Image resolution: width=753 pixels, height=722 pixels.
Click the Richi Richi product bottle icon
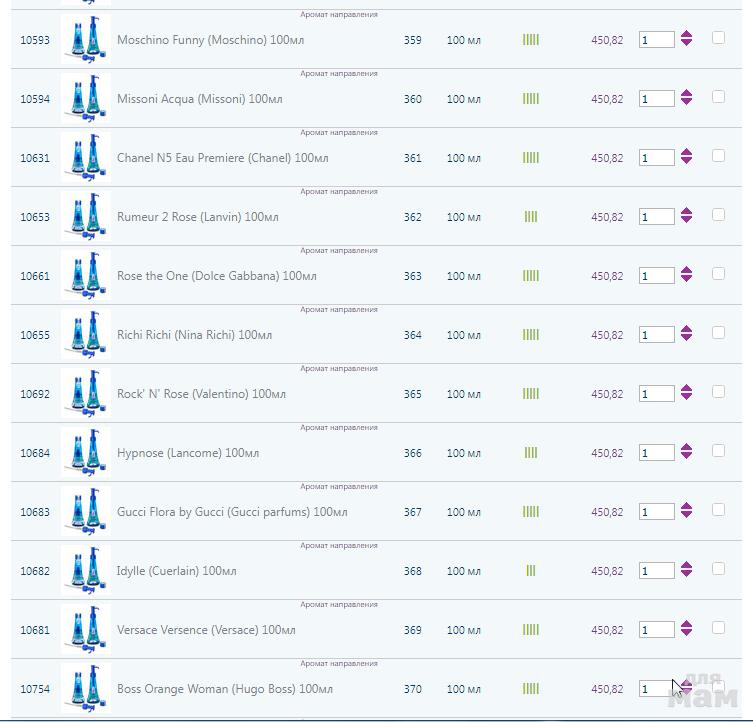click(84, 335)
